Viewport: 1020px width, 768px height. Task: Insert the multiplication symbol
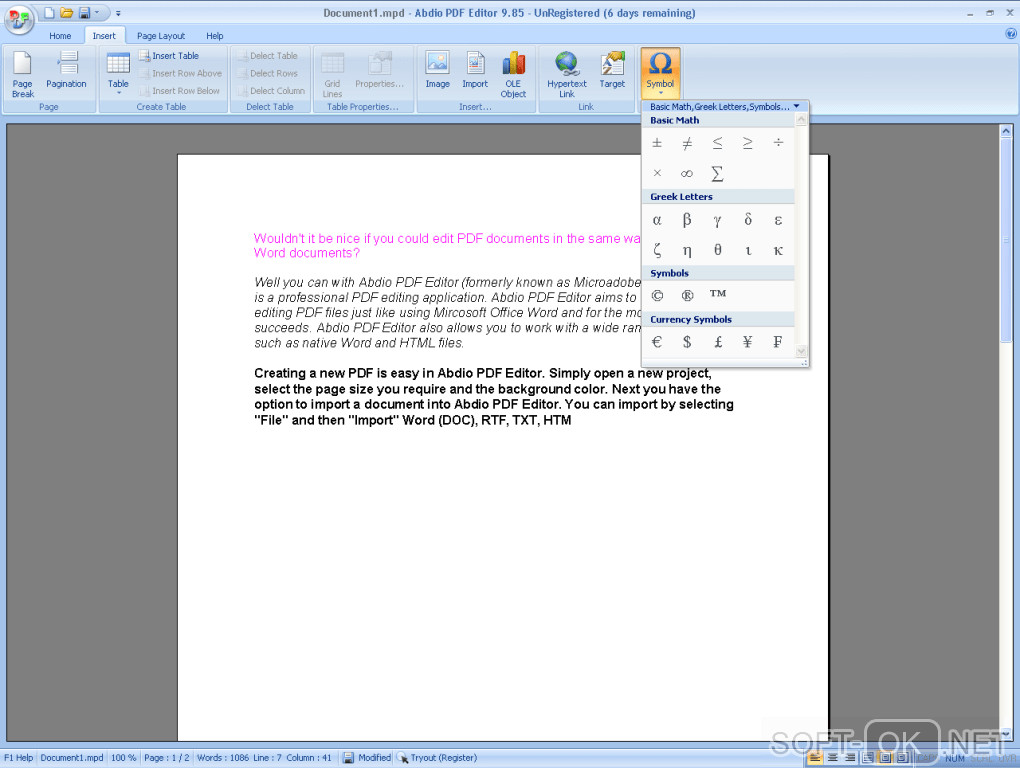[x=657, y=174]
